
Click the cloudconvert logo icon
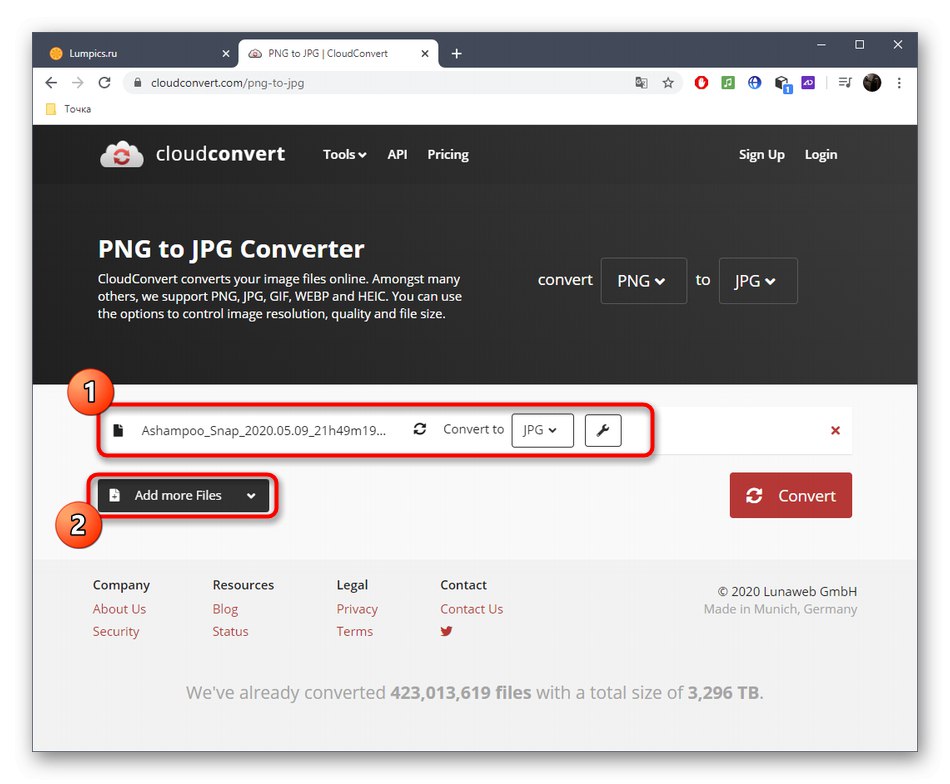tap(122, 154)
